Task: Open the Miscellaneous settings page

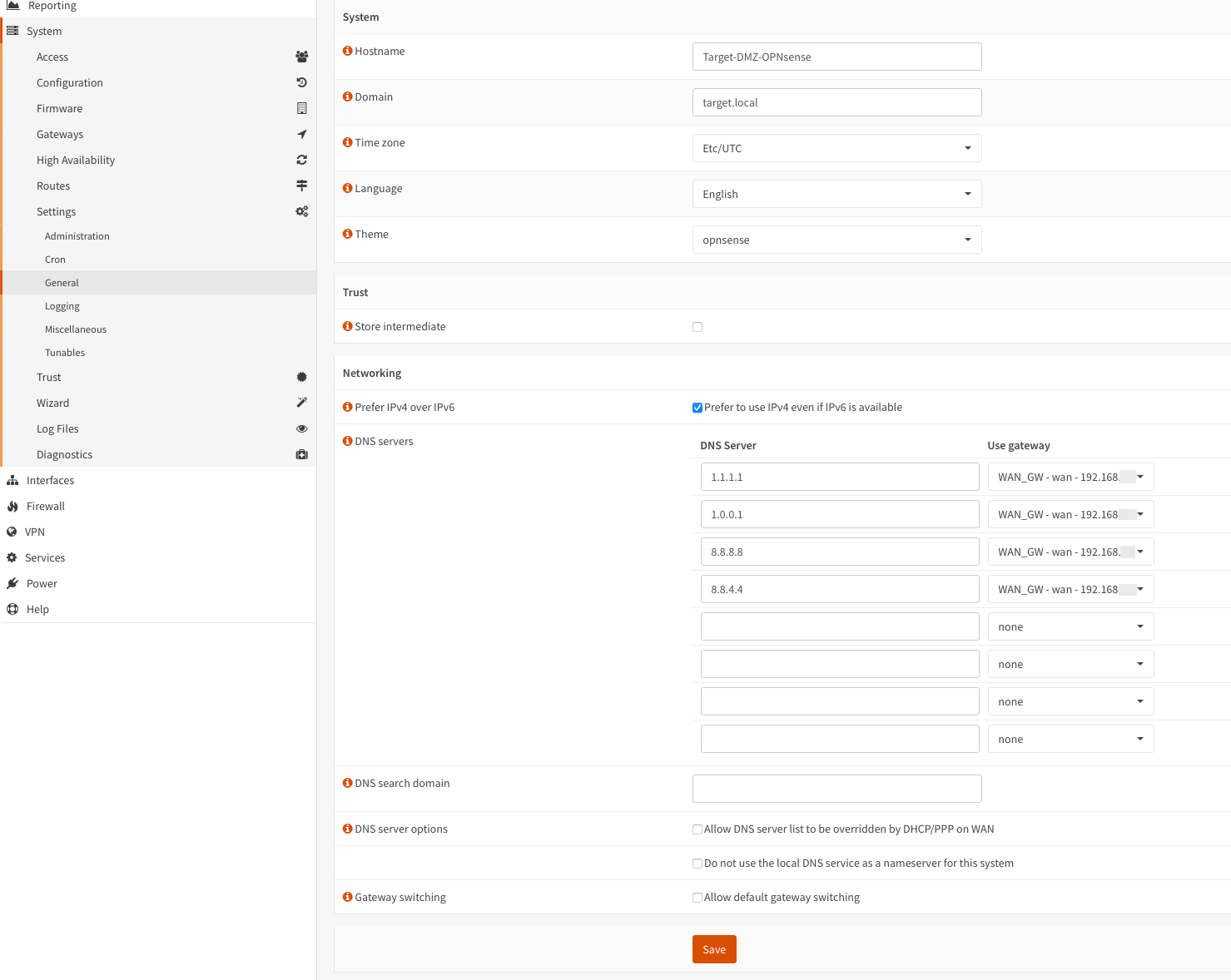Action: pyautogui.click(x=76, y=329)
